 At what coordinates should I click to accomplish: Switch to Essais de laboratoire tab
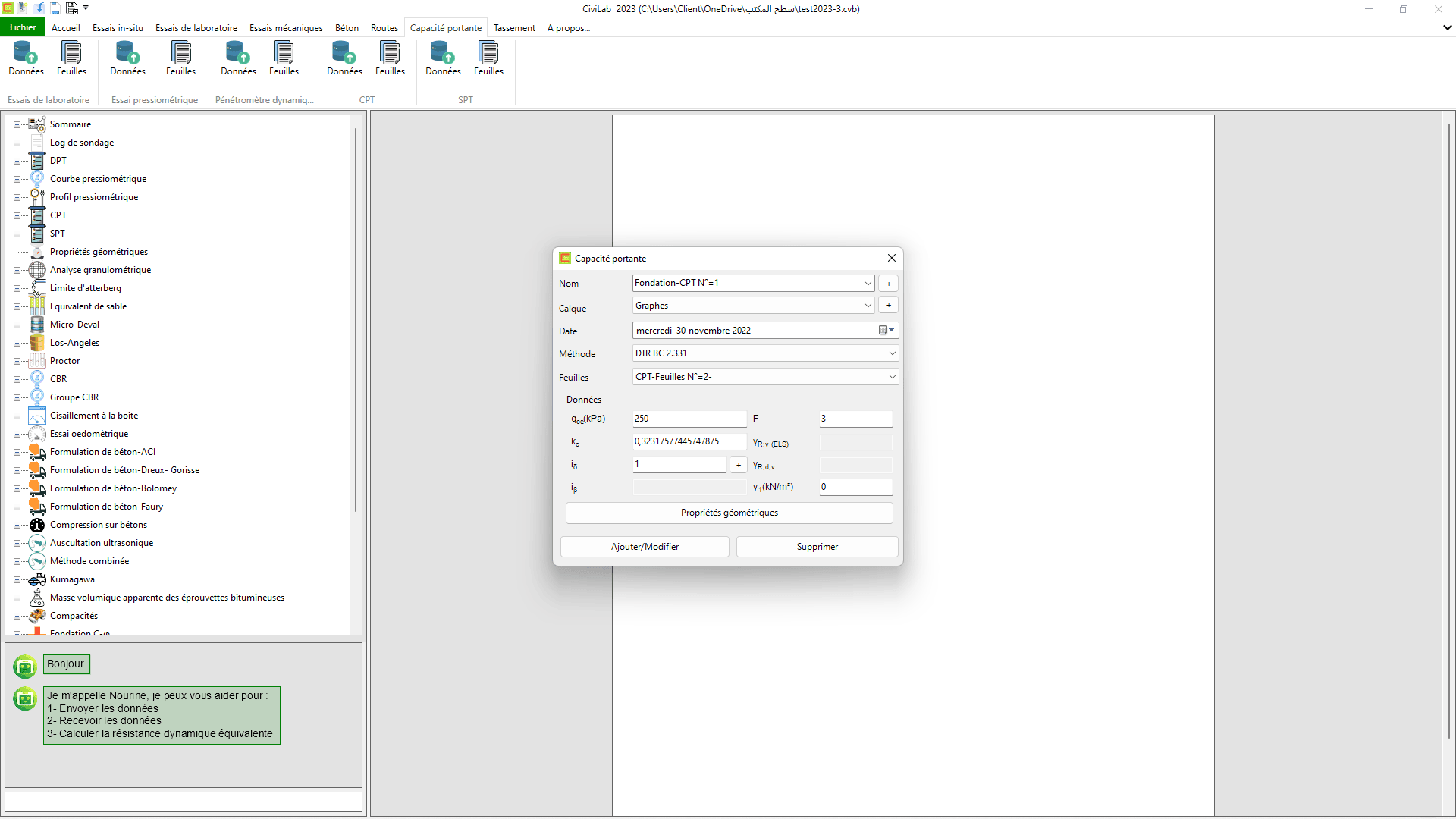coord(196,28)
